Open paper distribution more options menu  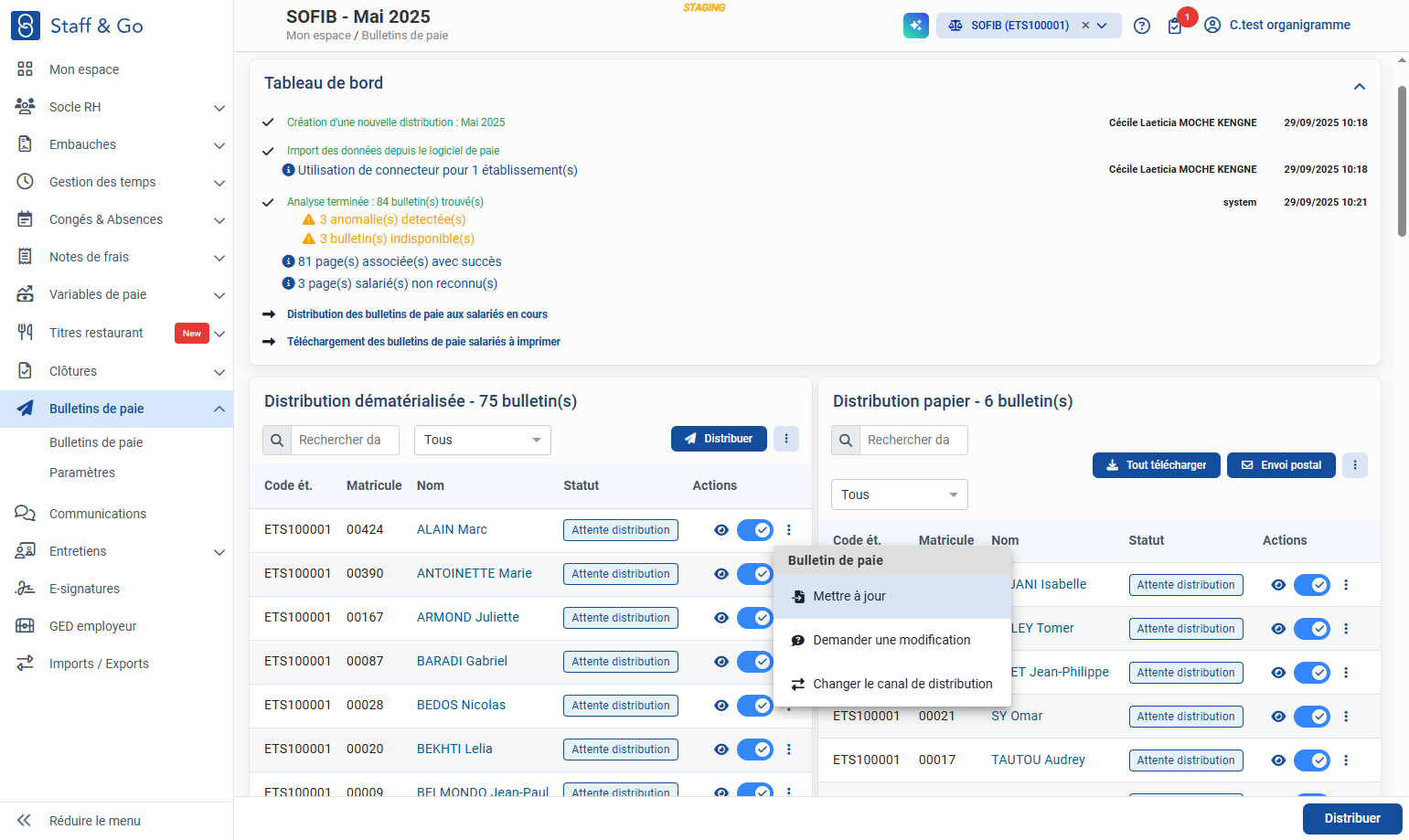[x=1355, y=465]
